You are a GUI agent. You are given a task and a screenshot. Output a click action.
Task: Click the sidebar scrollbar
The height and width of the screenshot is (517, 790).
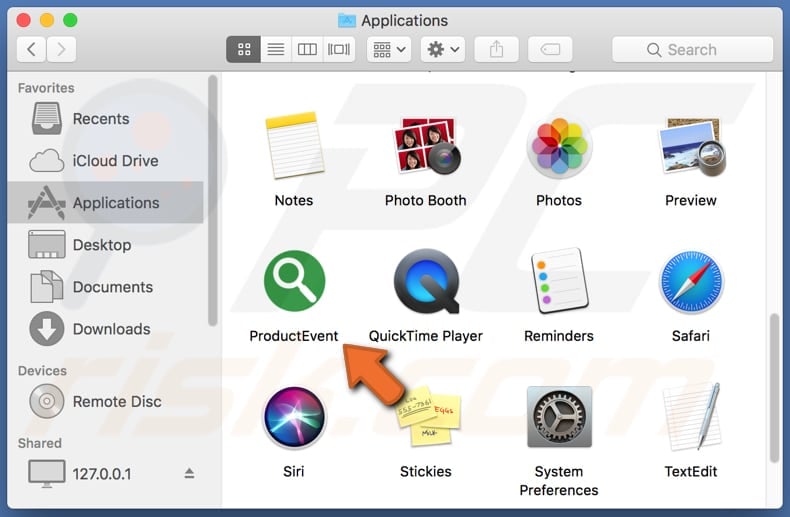213,201
